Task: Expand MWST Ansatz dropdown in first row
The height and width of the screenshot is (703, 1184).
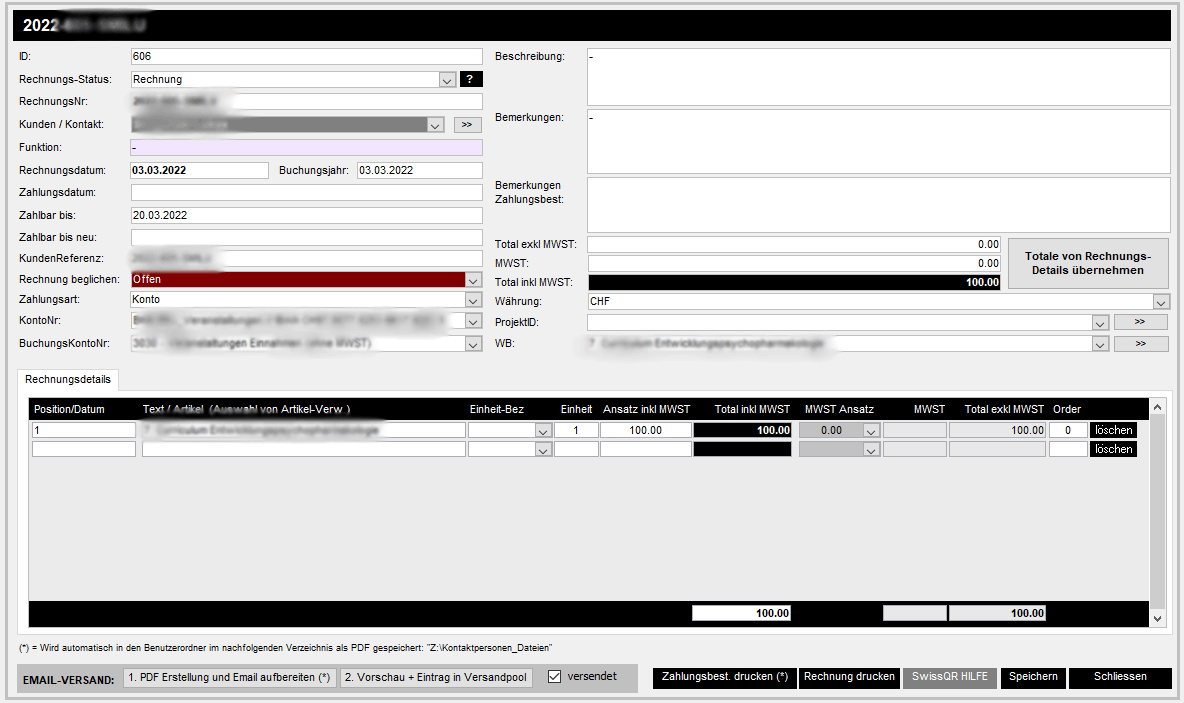Action: [x=871, y=431]
